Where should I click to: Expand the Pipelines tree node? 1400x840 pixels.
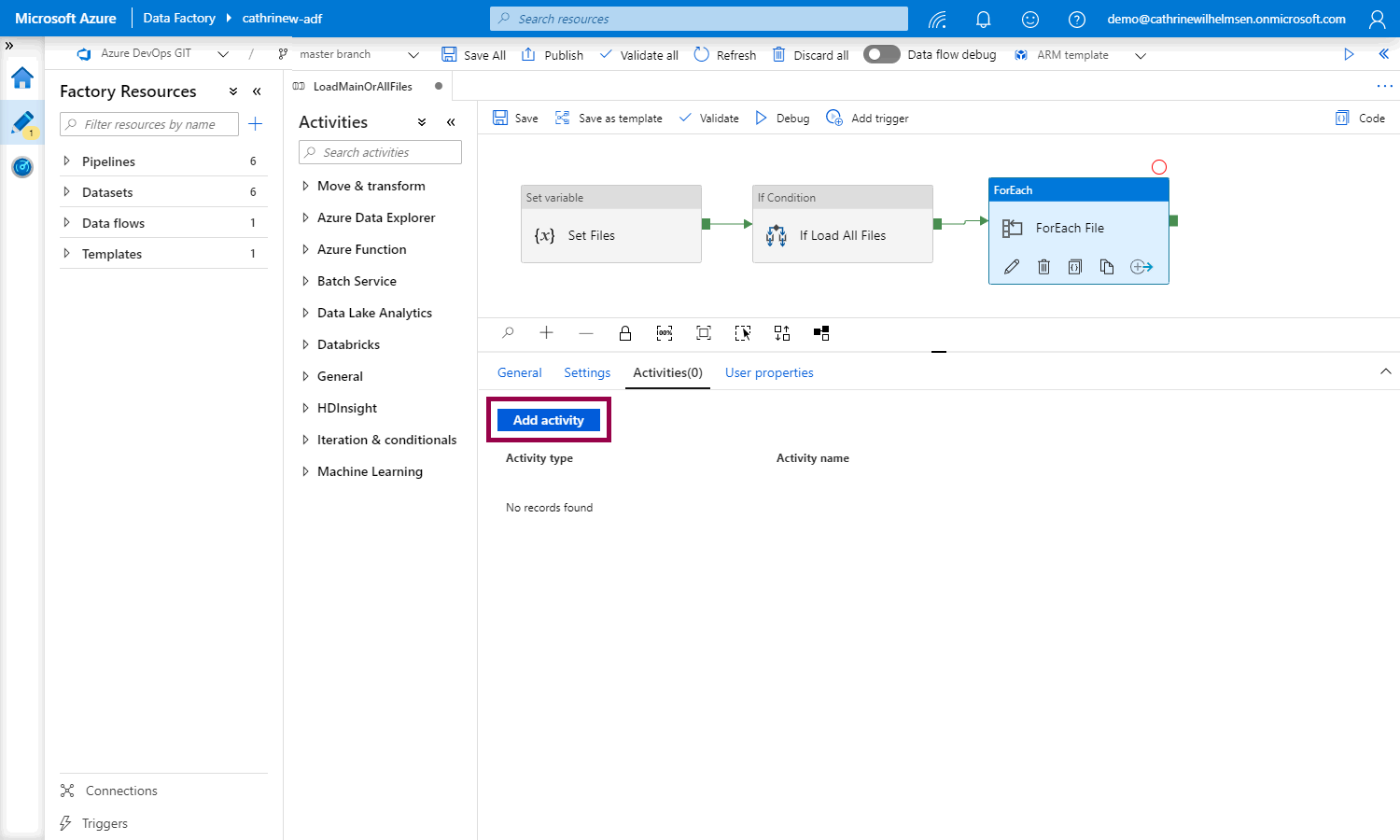coord(66,161)
